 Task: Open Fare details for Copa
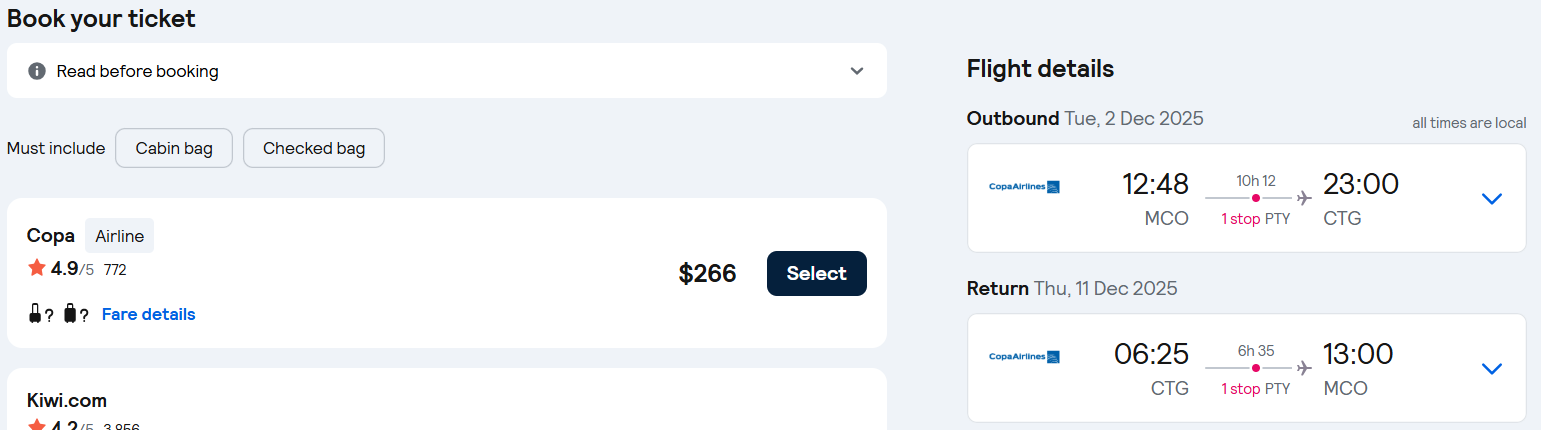click(148, 314)
